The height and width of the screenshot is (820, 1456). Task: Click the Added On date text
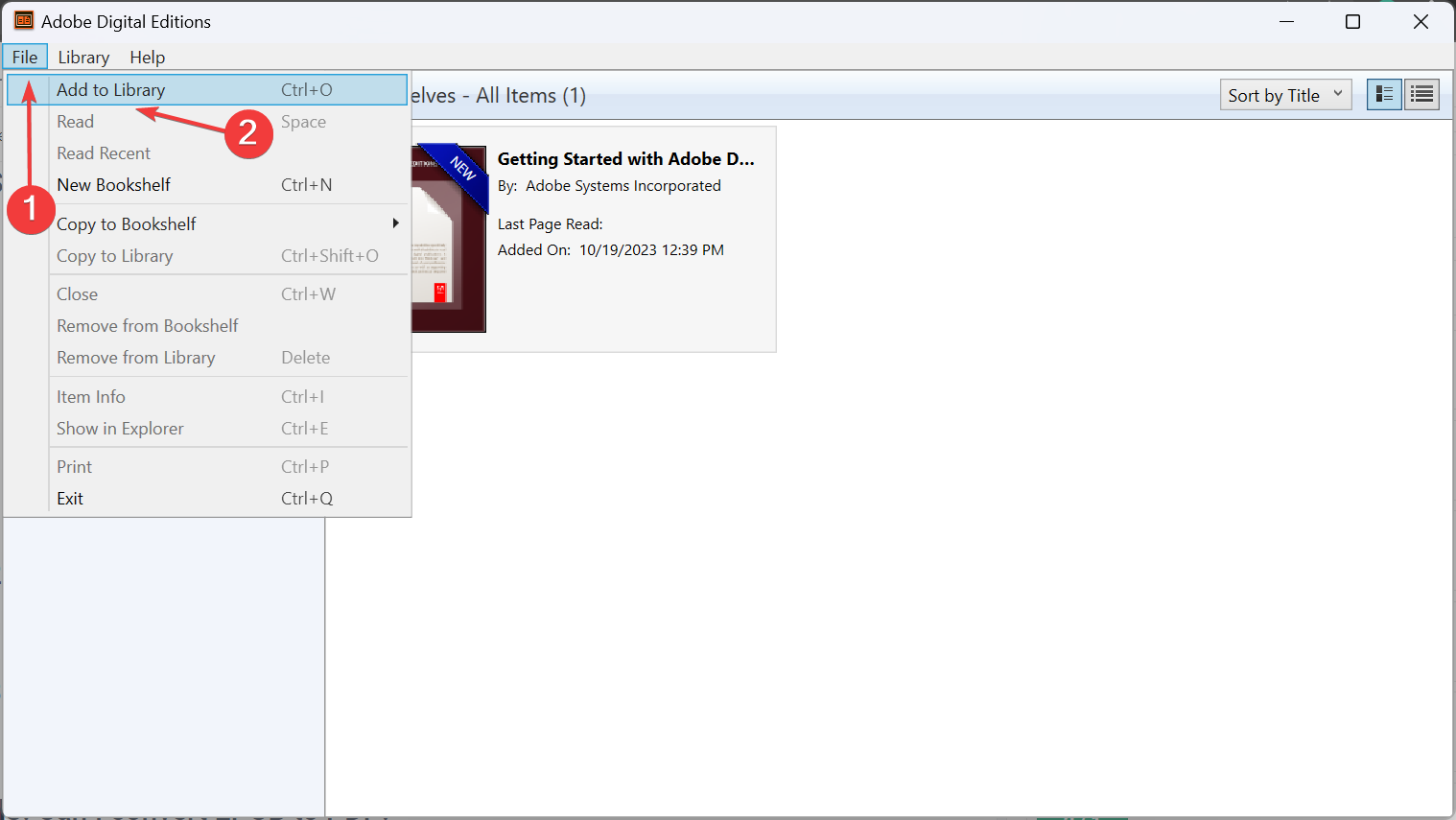[x=651, y=250]
